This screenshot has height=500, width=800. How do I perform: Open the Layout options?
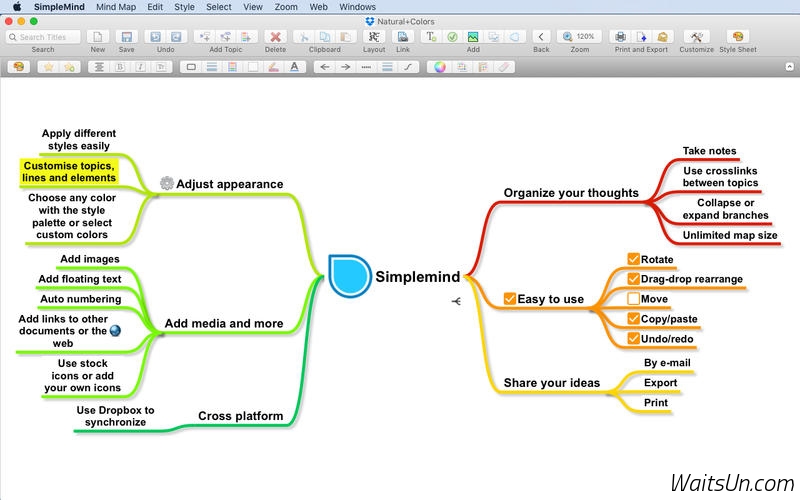coord(374,37)
